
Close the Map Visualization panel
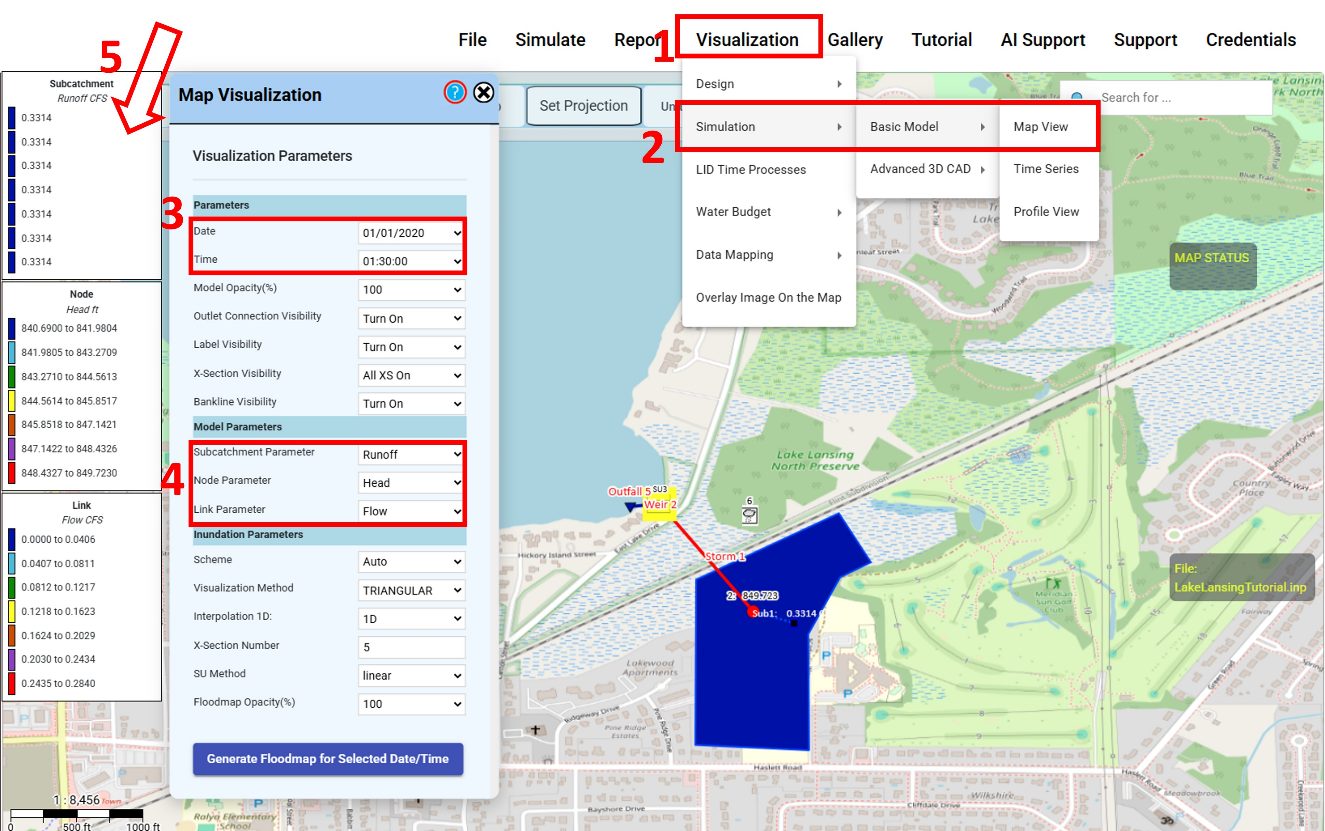coord(484,93)
